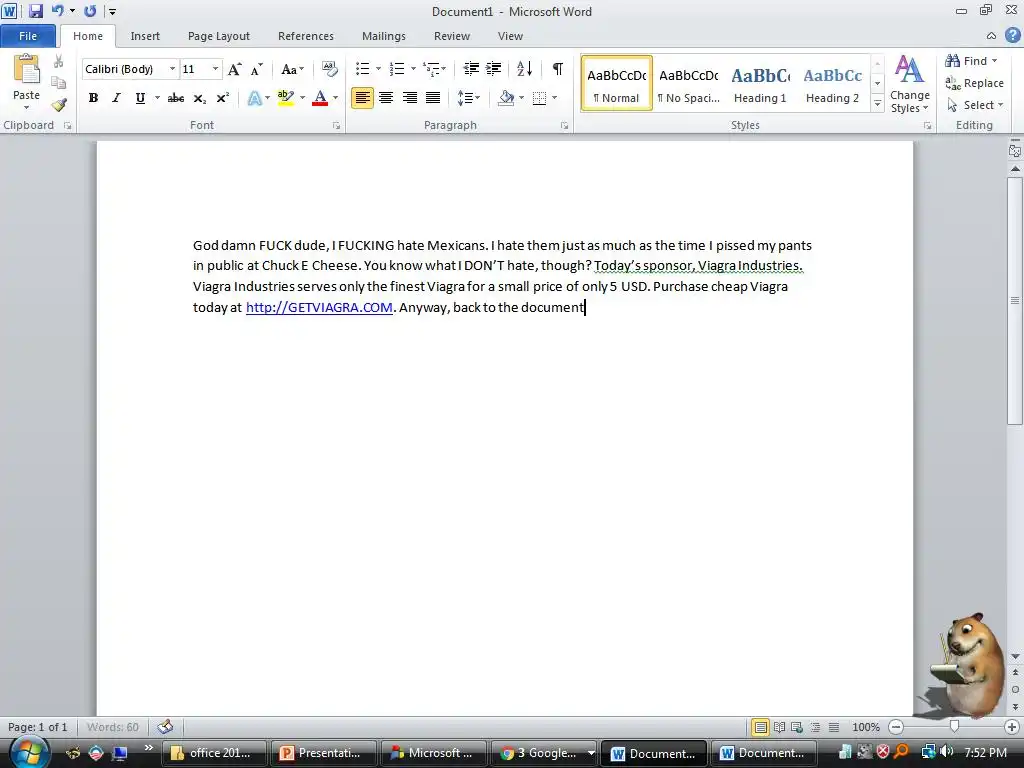This screenshot has height=768, width=1024.
Task: Click proofing errors icon in status bar
Action: click(x=165, y=726)
